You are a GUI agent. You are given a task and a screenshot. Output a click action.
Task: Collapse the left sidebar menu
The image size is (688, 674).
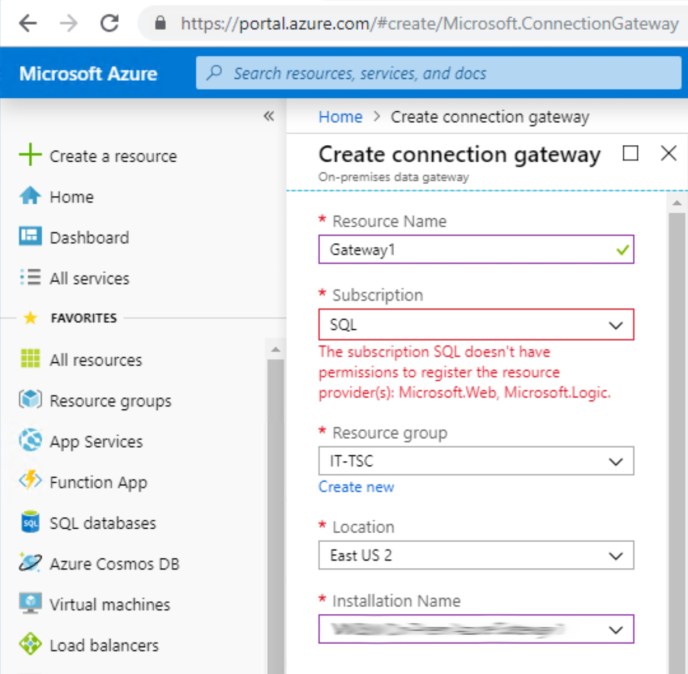pyautogui.click(x=268, y=116)
